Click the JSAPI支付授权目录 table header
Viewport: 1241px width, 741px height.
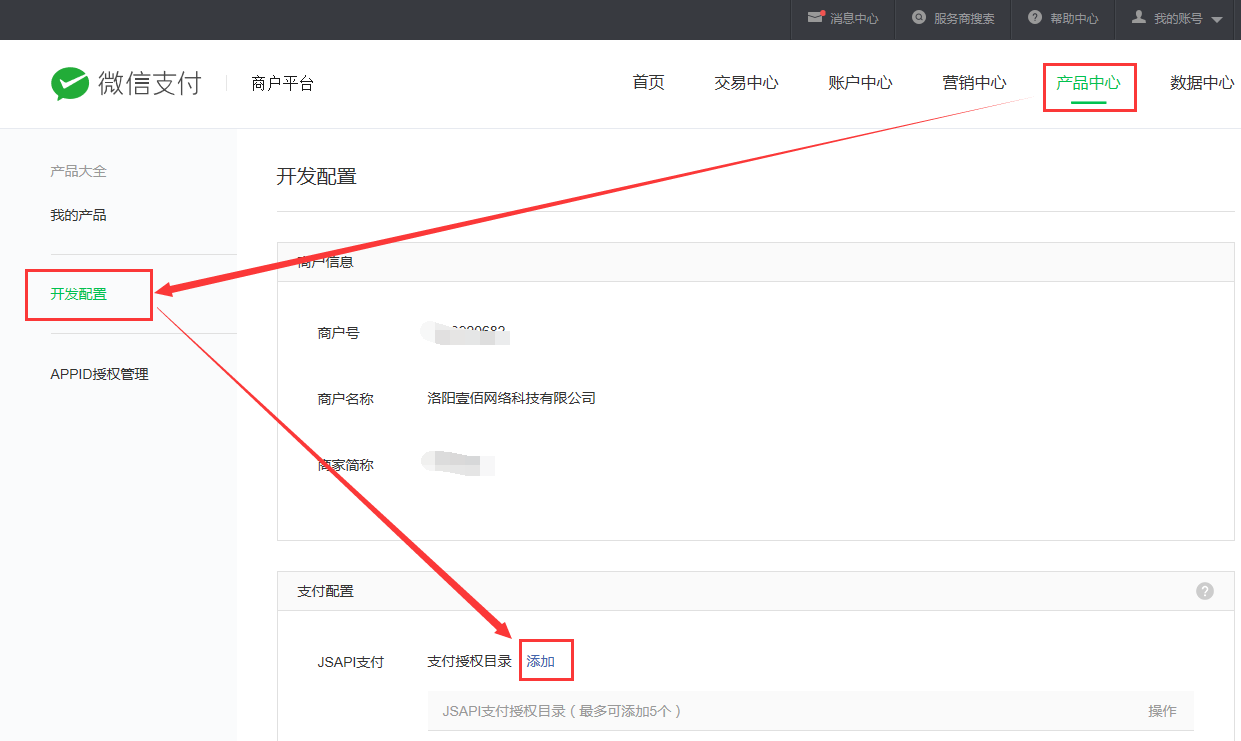[561, 711]
